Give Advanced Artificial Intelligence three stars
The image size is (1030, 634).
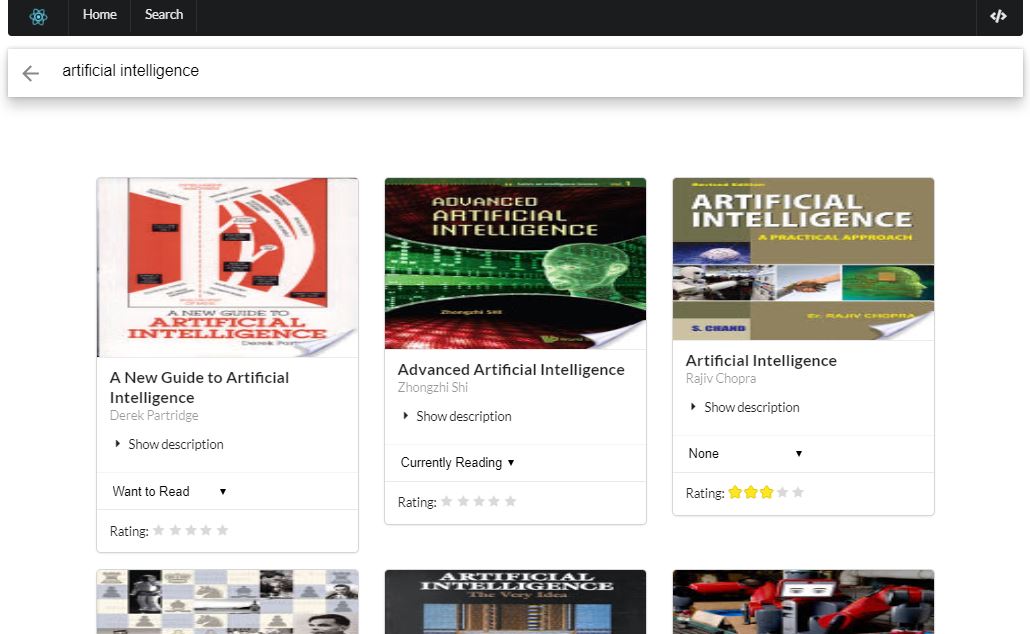tap(478, 501)
